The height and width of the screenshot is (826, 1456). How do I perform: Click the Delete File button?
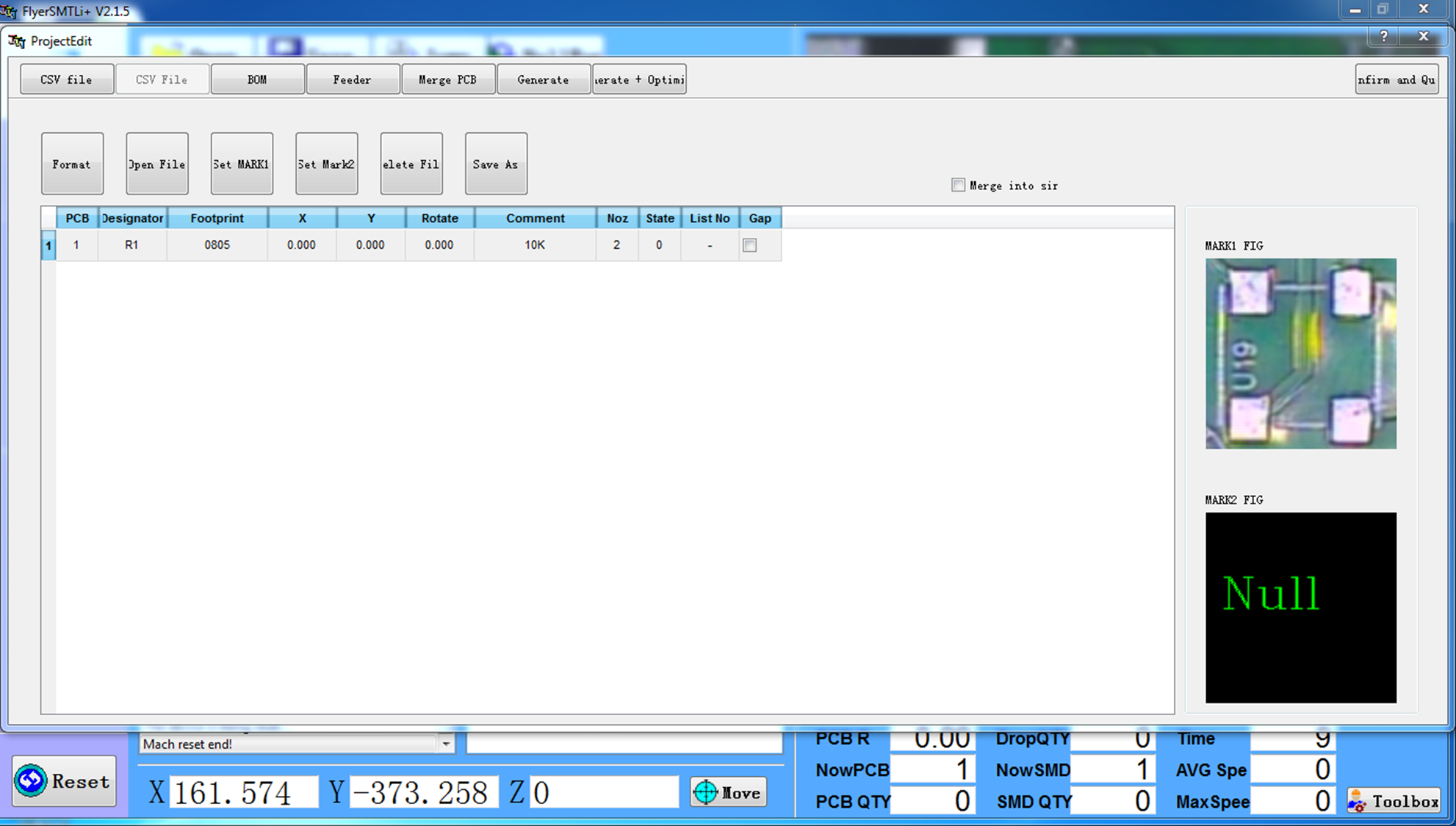[411, 164]
